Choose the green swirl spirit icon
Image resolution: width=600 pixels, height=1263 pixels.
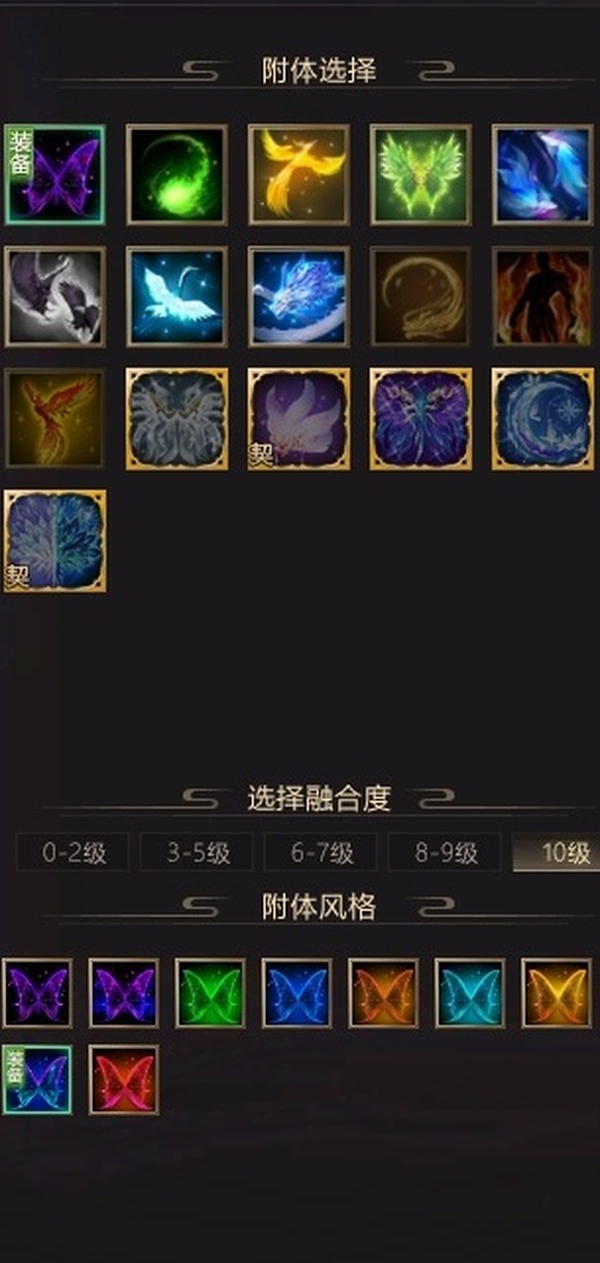pyautogui.click(x=177, y=175)
